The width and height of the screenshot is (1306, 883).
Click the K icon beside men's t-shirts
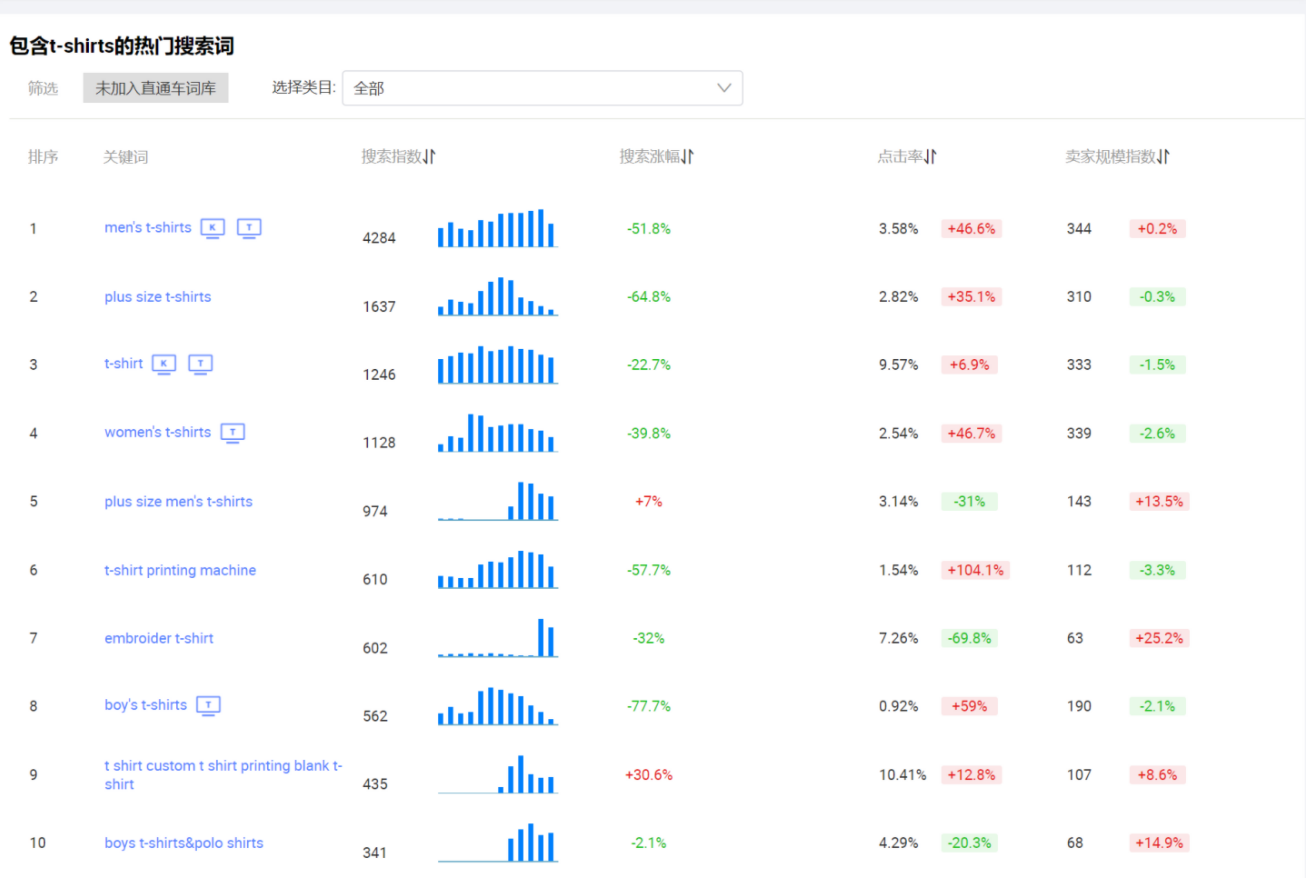(213, 228)
